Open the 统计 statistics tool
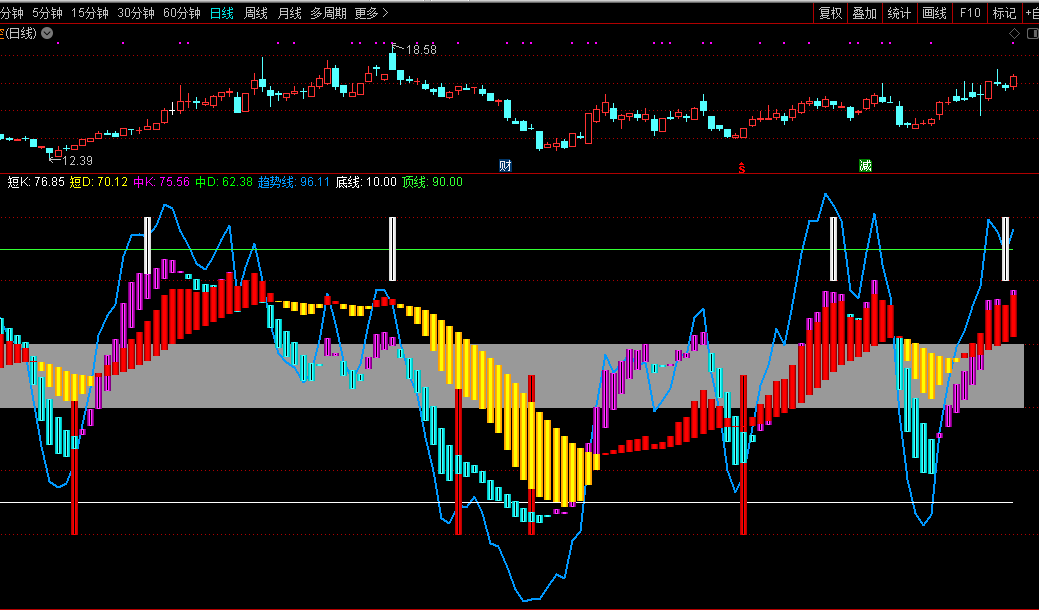 pos(899,13)
